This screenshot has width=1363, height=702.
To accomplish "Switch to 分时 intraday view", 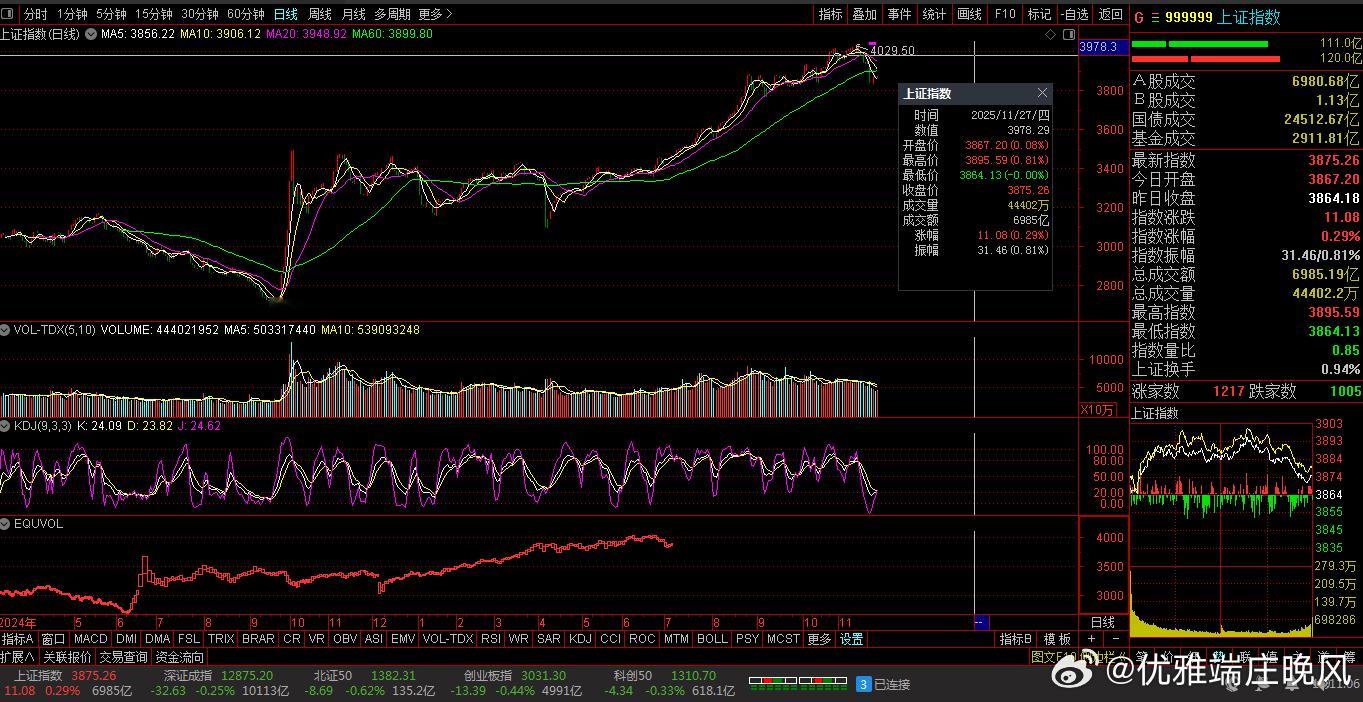I will pos(35,14).
